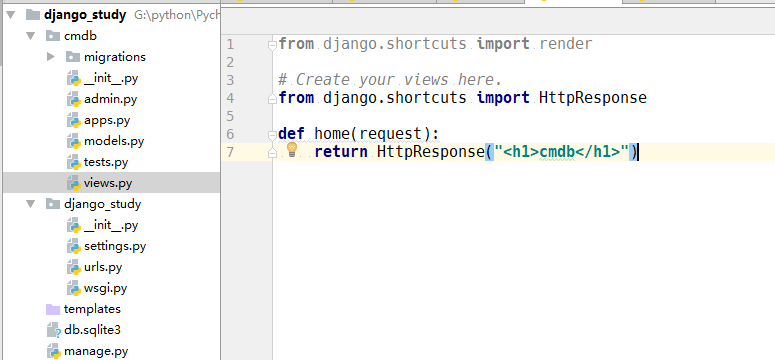
Task: Select the migrations folder label
Action: (115, 57)
